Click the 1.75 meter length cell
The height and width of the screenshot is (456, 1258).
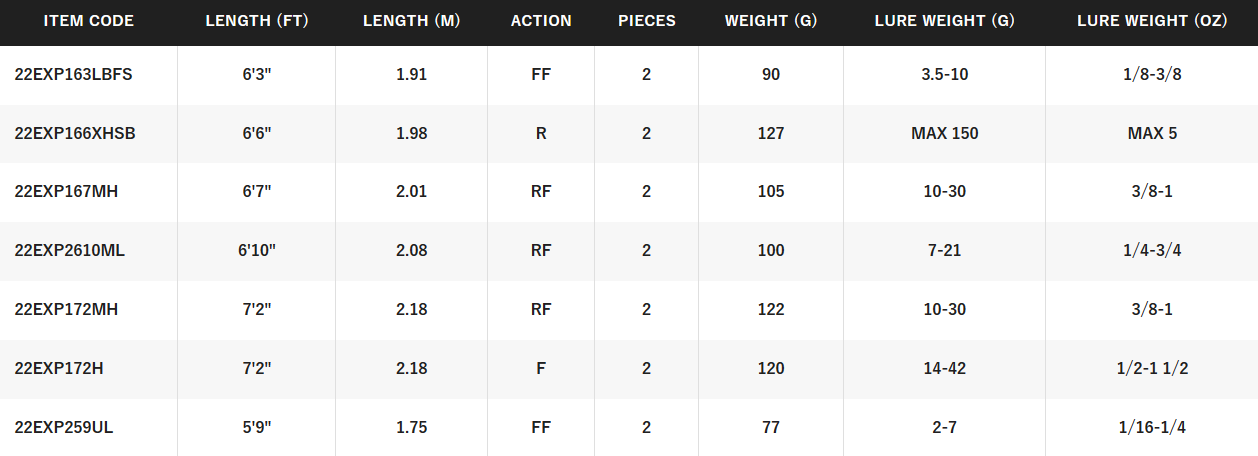[411, 427]
